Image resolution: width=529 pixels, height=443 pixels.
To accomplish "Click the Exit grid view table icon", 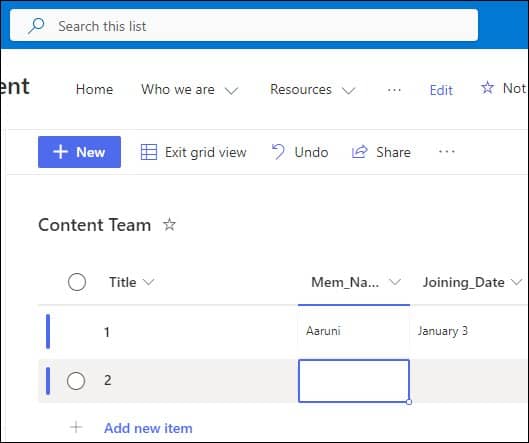I will pyautogui.click(x=149, y=152).
